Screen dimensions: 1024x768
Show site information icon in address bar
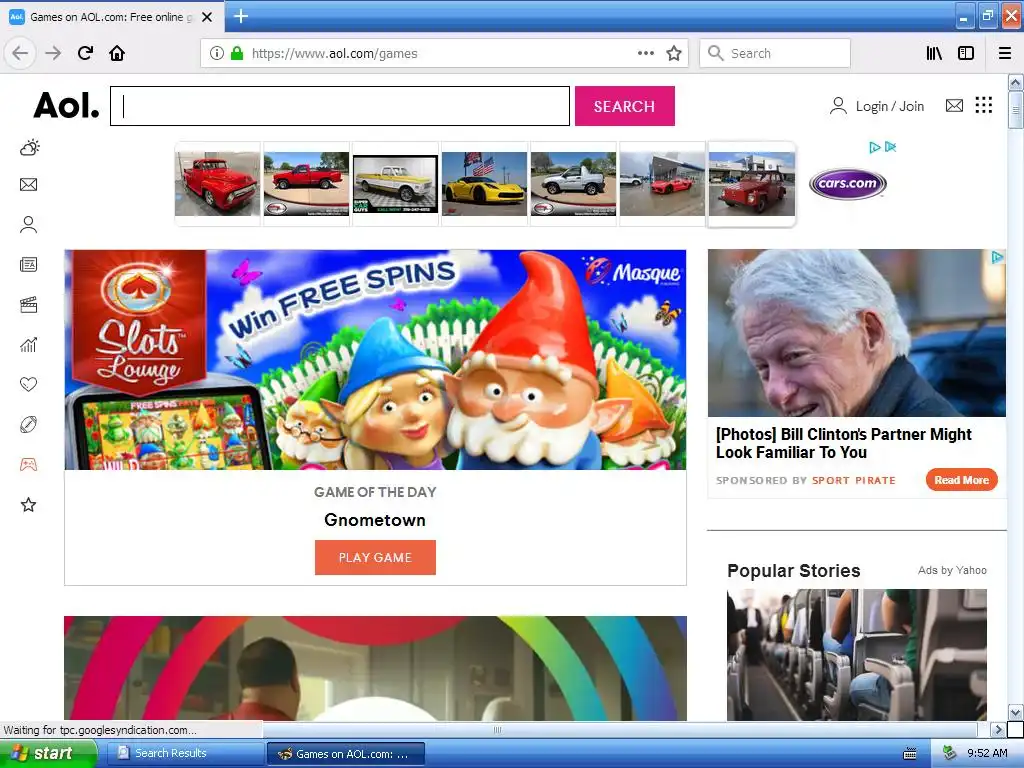pos(217,53)
